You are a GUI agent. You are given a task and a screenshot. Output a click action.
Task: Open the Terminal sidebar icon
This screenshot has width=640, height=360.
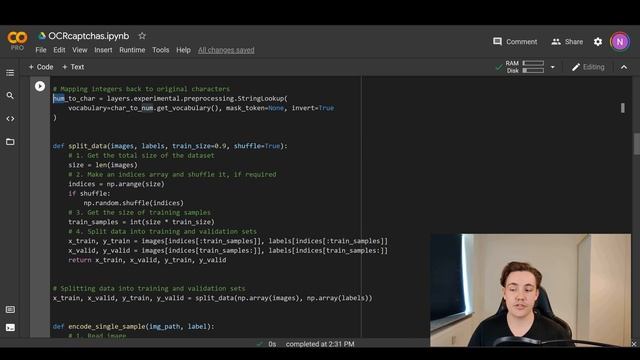pyautogui.click(x=10, y=327)
